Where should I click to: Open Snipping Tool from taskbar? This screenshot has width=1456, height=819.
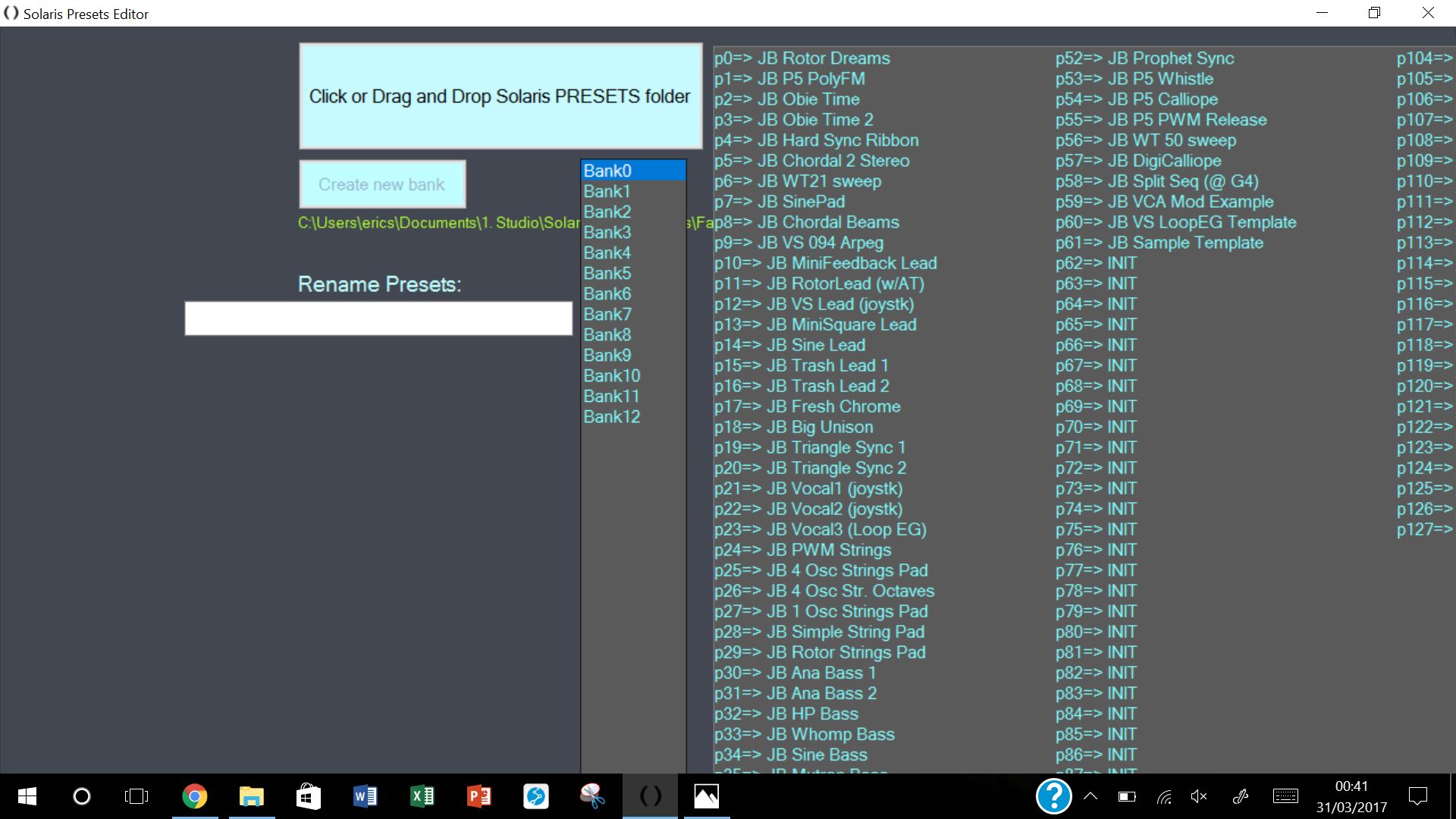(592, 796)
